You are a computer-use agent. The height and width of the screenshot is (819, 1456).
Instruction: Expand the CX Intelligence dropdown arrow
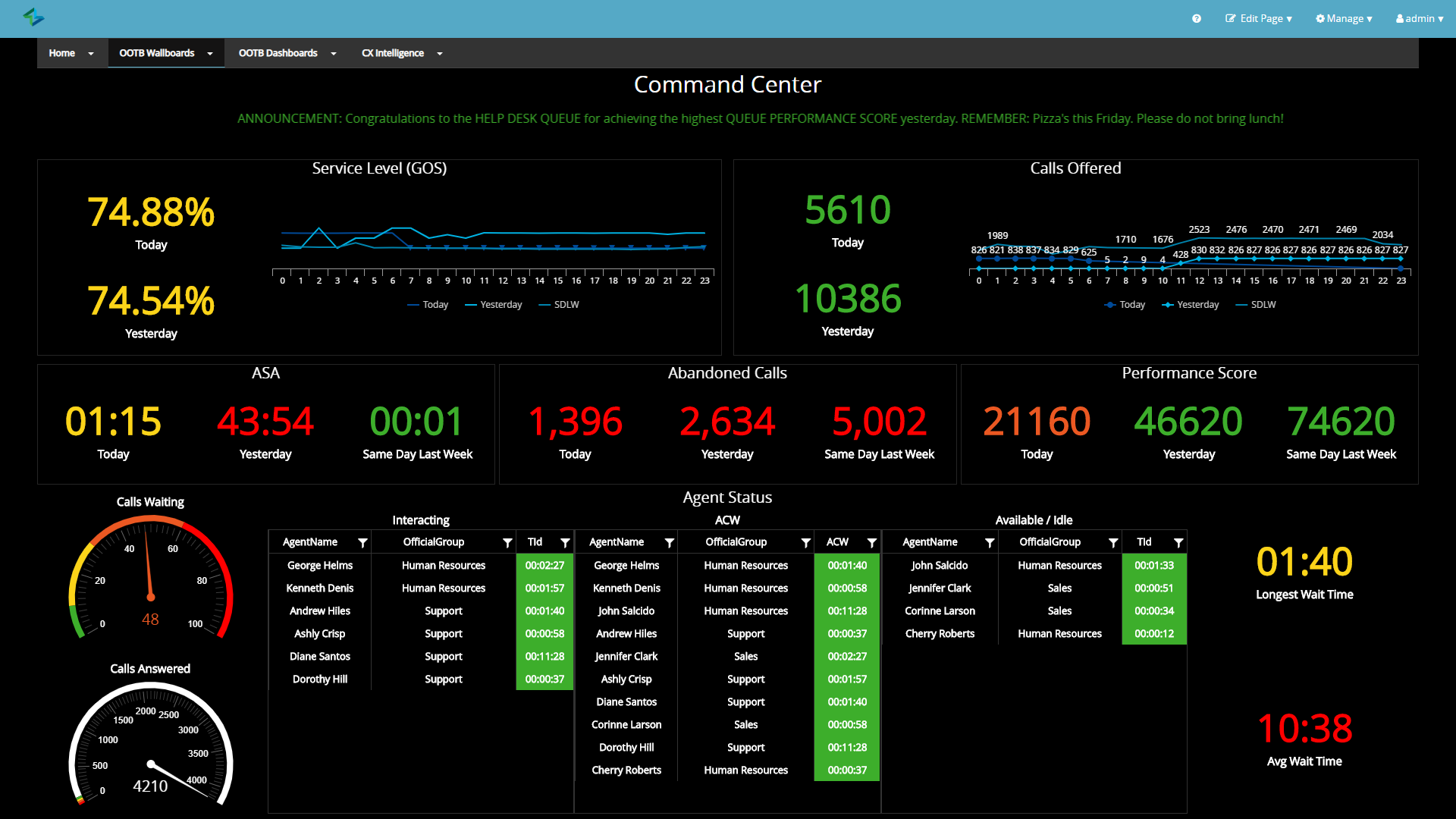coord(440,53)
